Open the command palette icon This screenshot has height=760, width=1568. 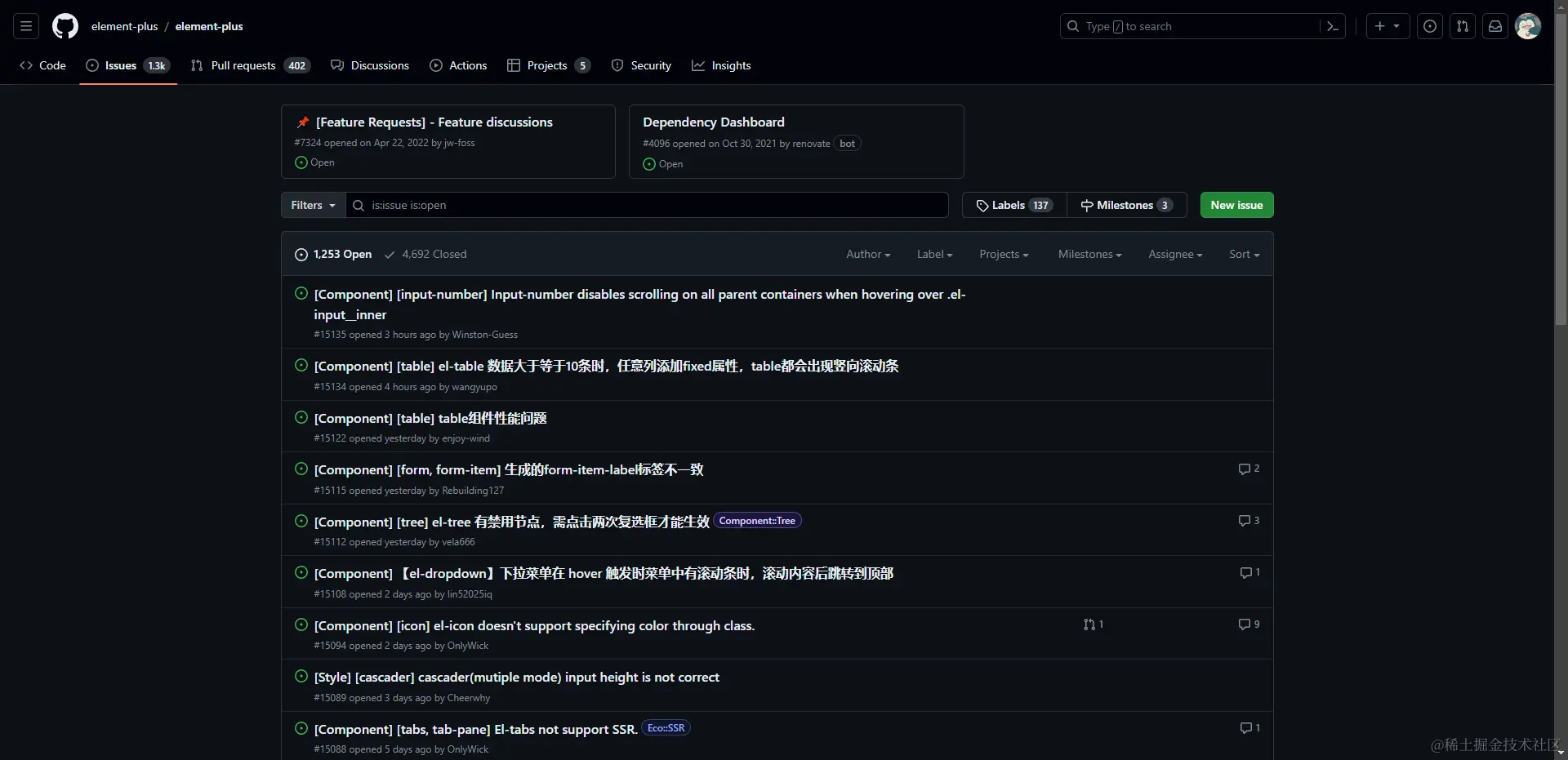pyautogui.click(x=1333, y=26)
